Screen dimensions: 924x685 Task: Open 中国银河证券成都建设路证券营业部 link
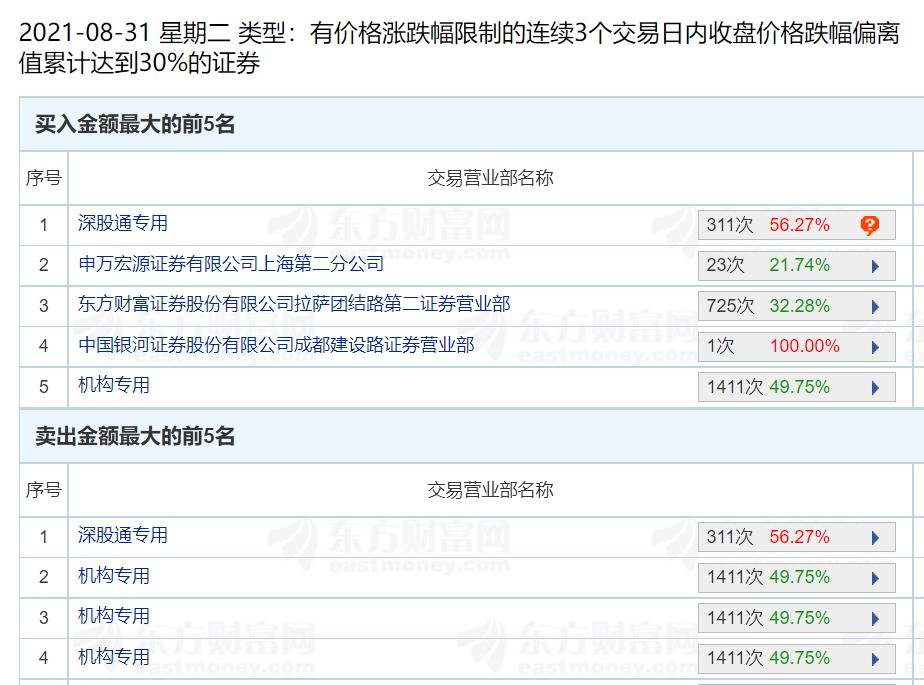point(276,345)
